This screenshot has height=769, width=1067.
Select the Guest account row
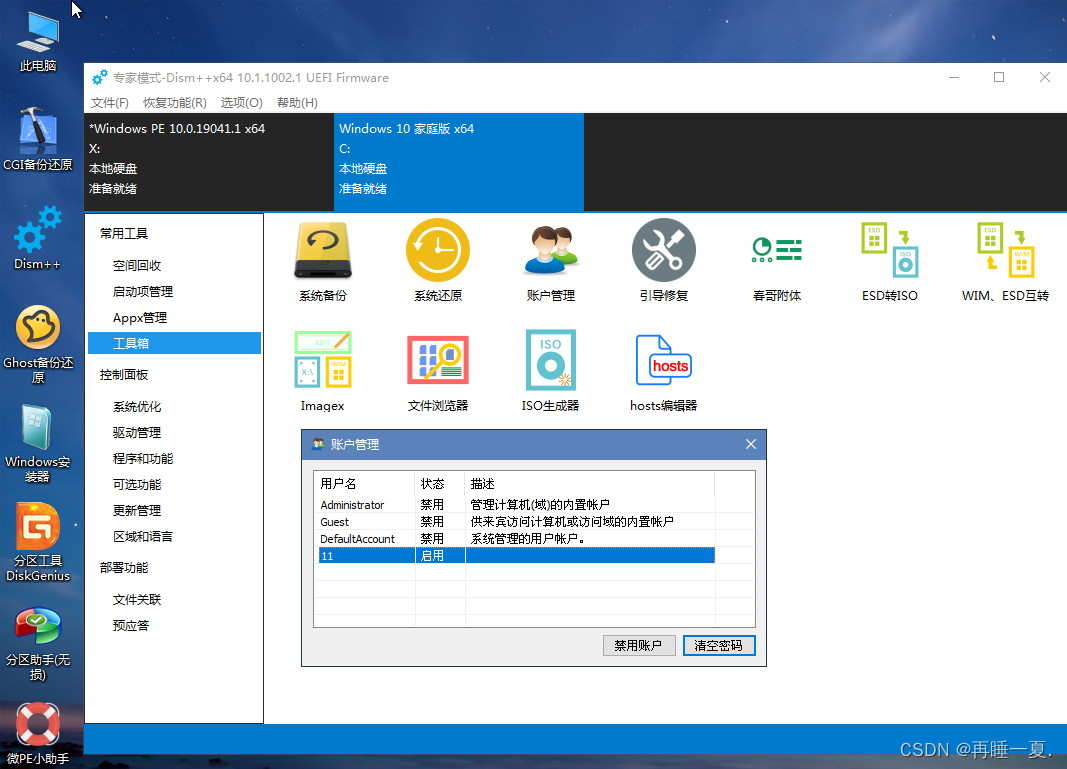tap(516, 521)
